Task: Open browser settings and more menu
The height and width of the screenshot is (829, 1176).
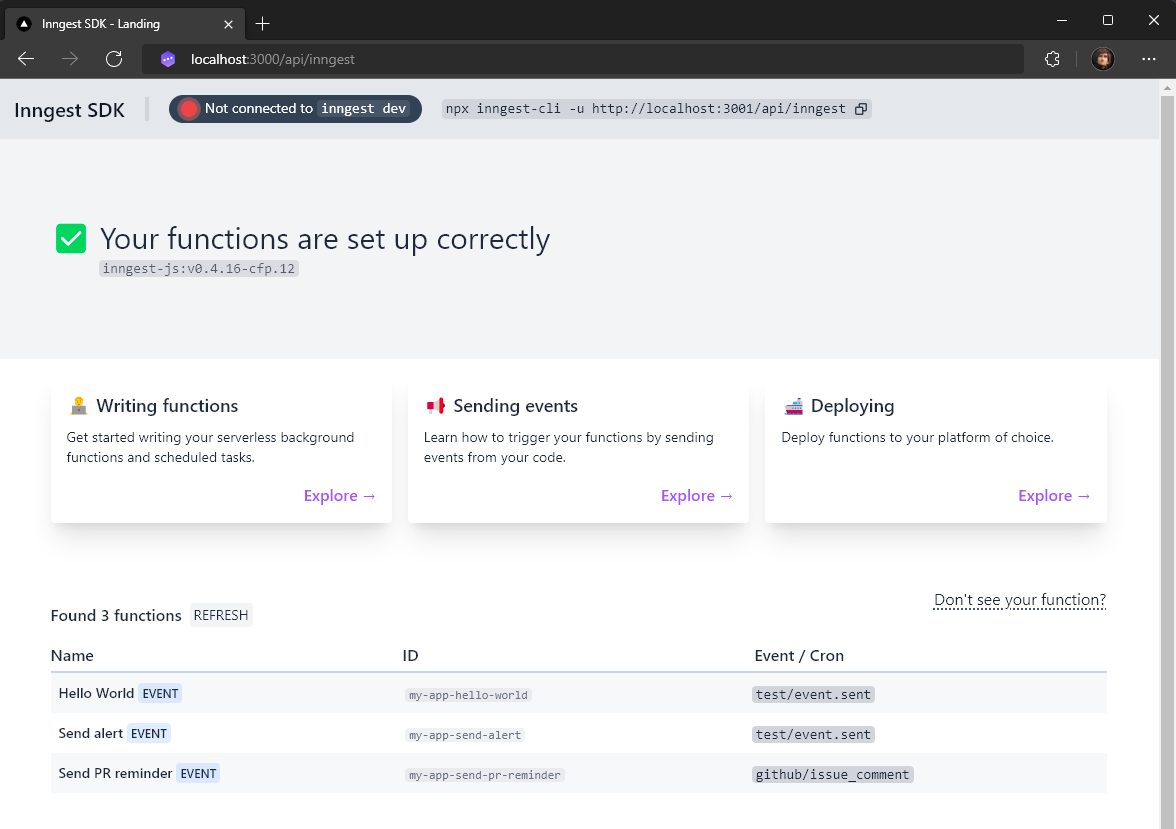Action: pyautogui.click(x=1148, y=59)
